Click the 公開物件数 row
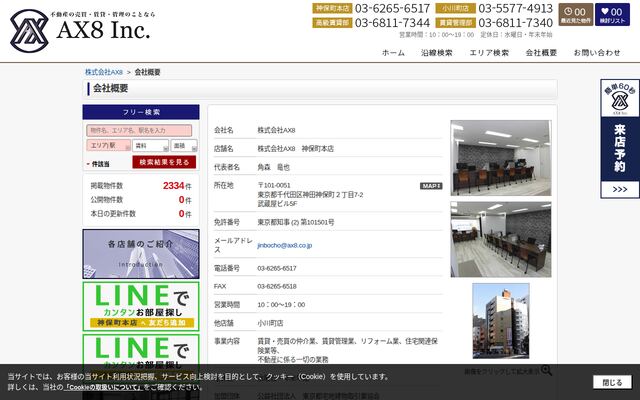 click(x=141, y=200)
